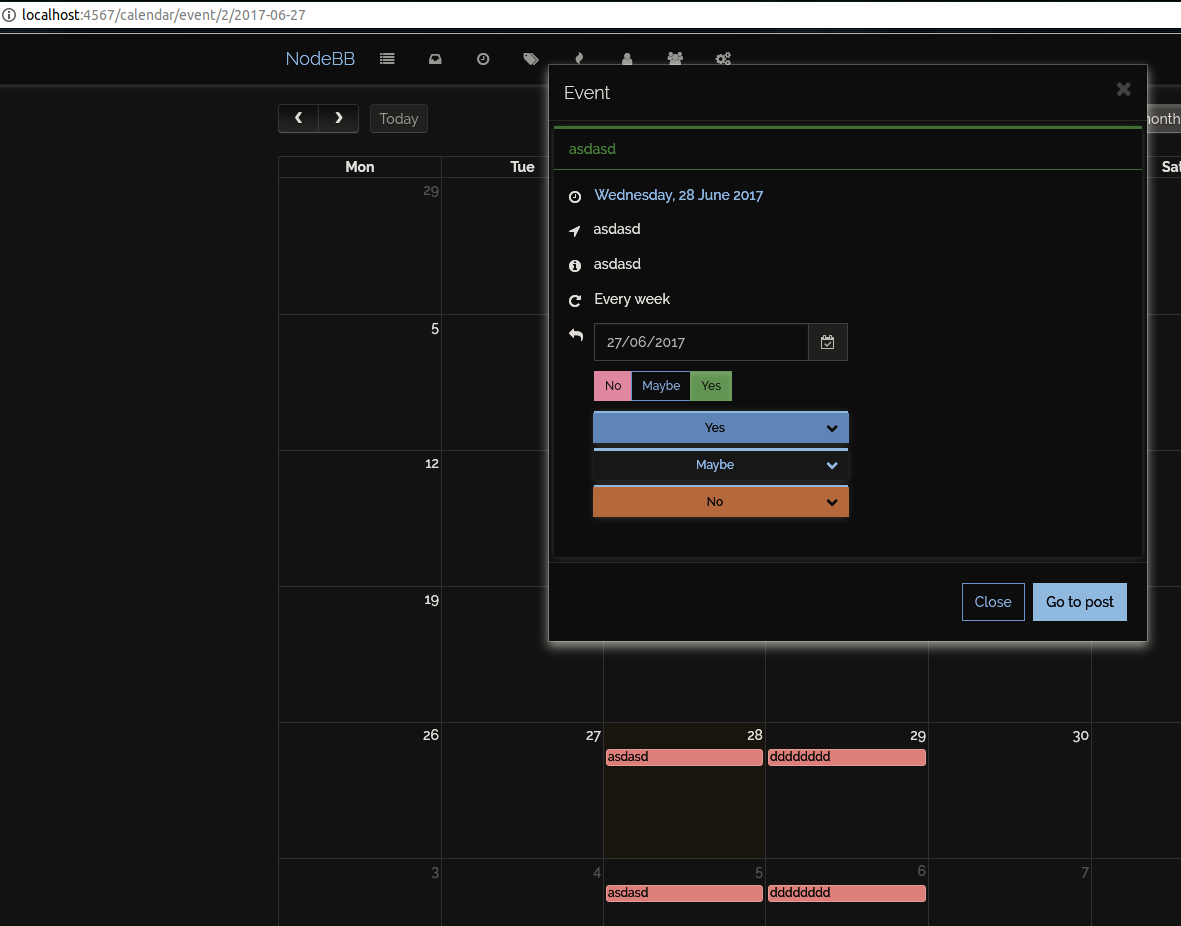
Task: Click day number 26 in the calendar
Action: [430, 735]
